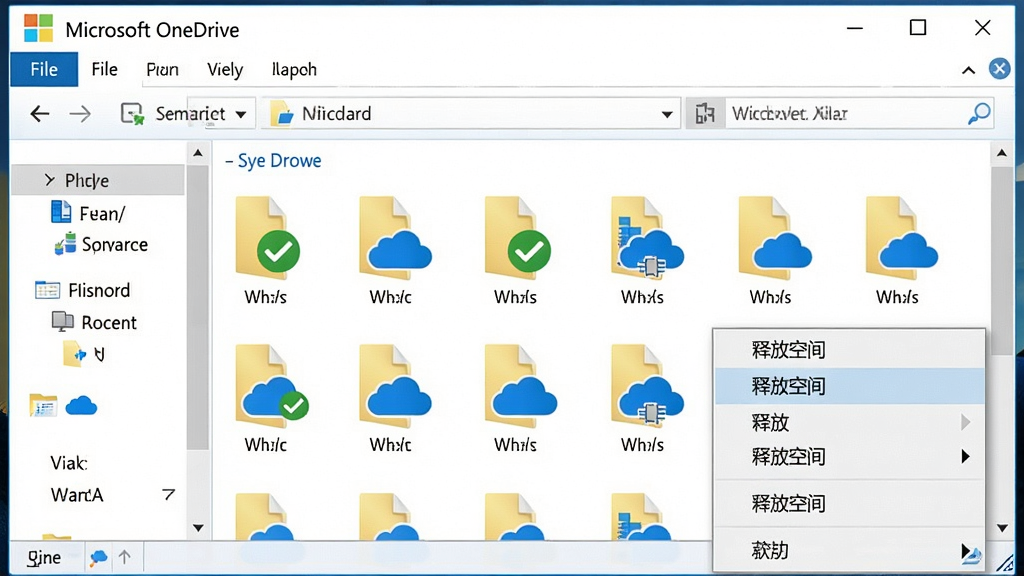Select Flisnord in the navigation pane
The image size is (1024, 576).
[x=99, y=290]
